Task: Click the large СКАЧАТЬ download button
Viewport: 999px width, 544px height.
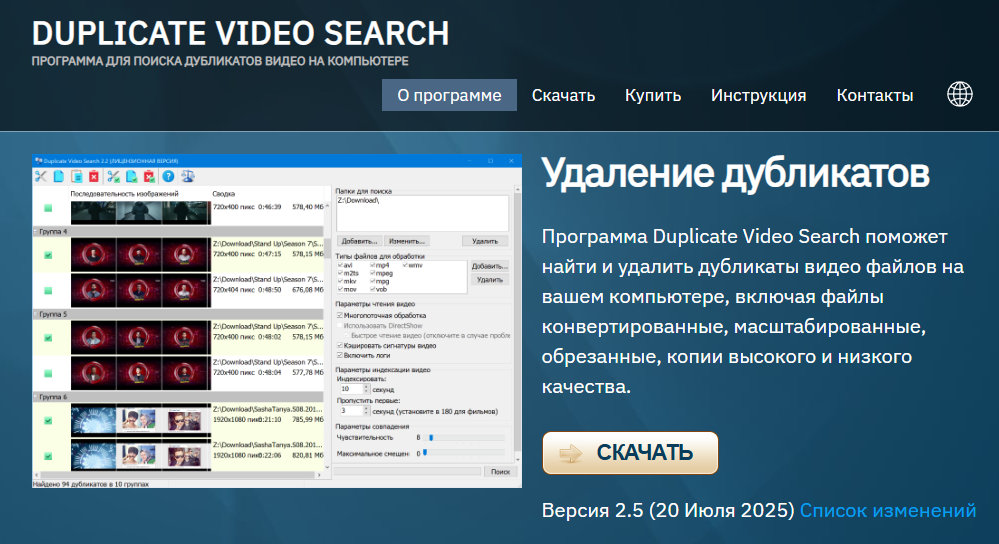Action: (x=630, y=453)
